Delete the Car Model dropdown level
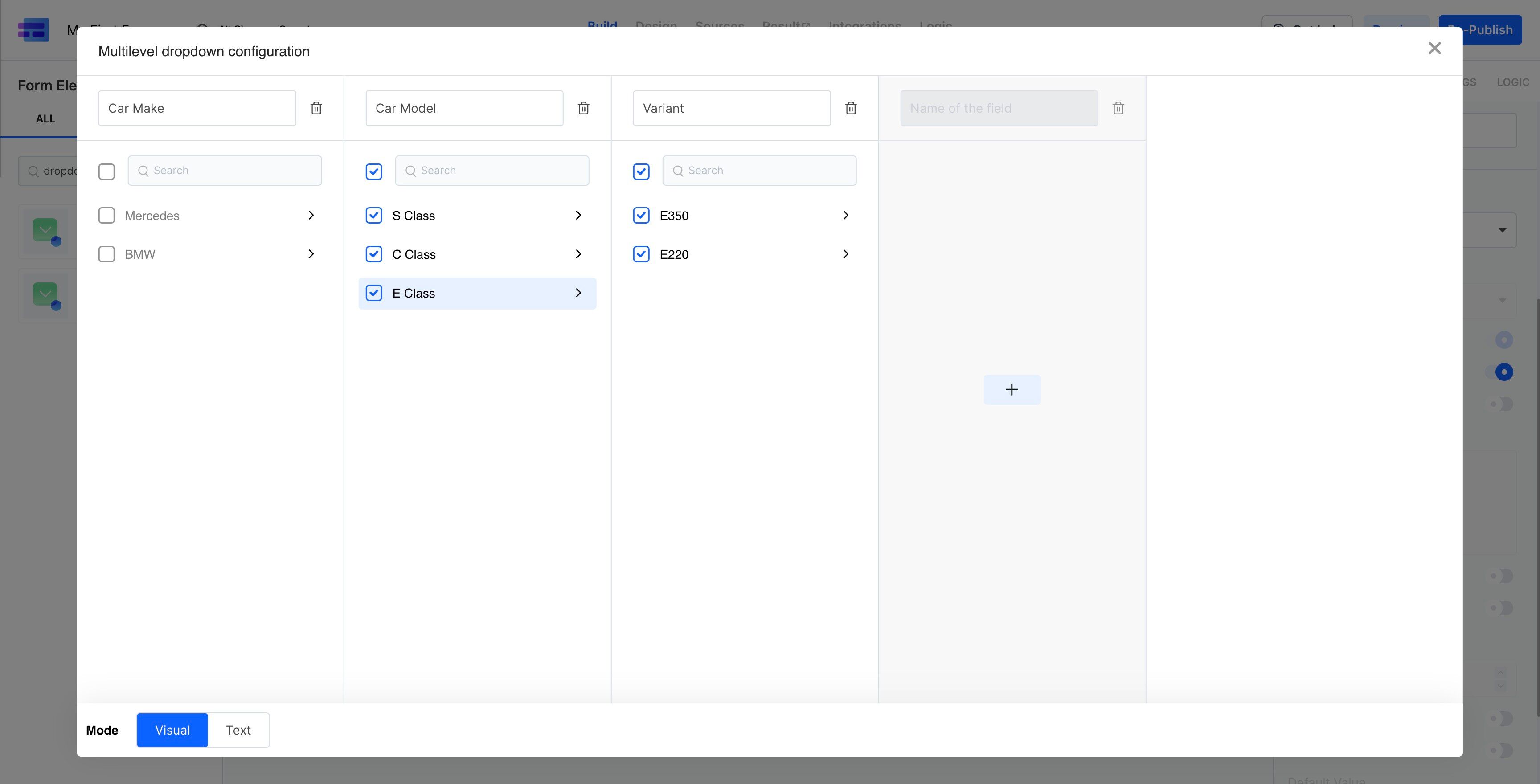This screenshot has width=1540, height=784. [583, 108]
